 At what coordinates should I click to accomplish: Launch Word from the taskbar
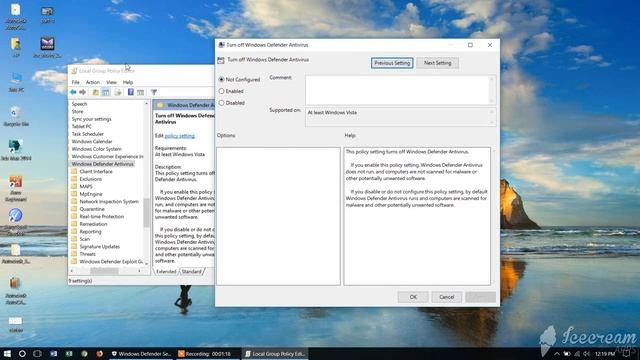pyautogui.click(x=53, y=353)
